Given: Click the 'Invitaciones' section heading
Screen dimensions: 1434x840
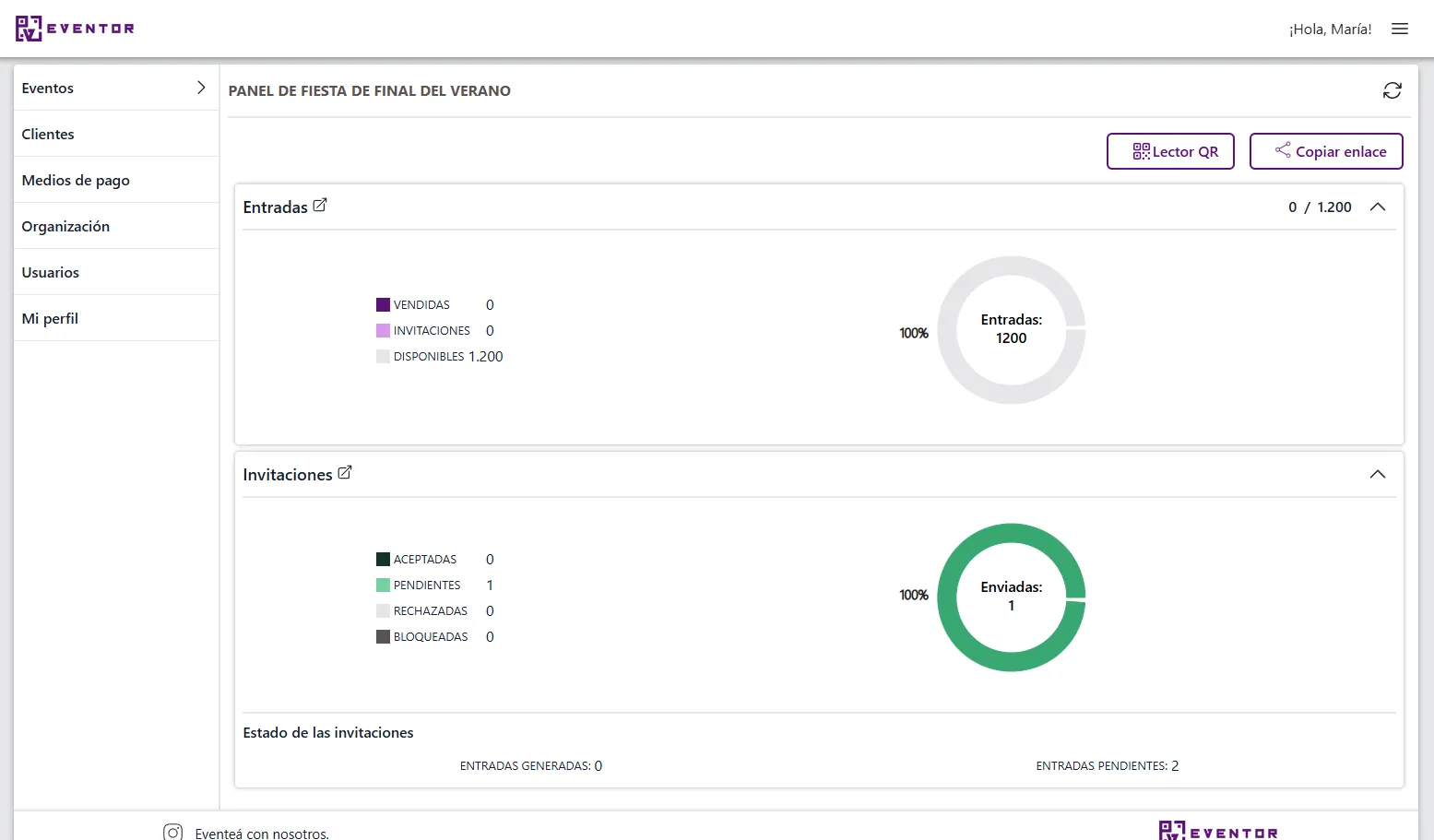Looking at the screenshot, I should pyautogui.click(x=288, y=475).
